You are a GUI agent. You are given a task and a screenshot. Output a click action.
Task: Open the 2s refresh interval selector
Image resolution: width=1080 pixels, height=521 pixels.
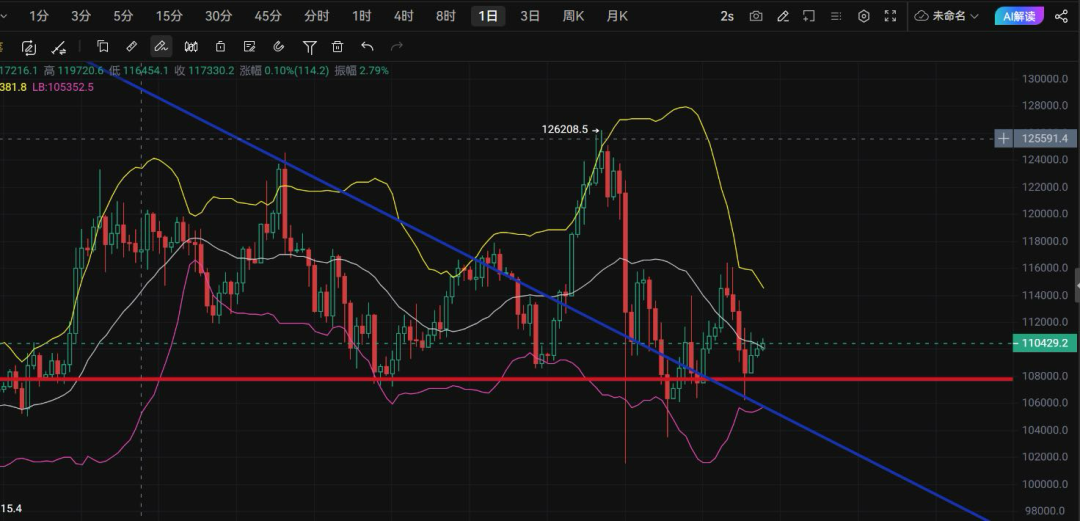pyautogui.click(x=727, y=16)
